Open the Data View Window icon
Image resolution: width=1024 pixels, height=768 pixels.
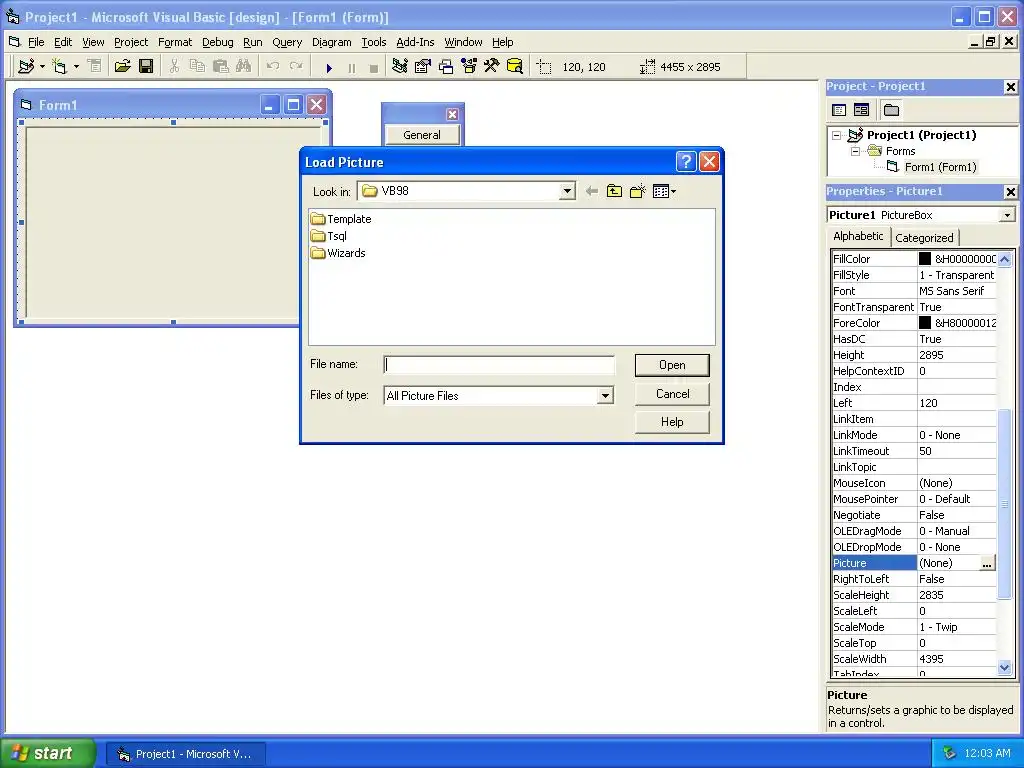515,66
